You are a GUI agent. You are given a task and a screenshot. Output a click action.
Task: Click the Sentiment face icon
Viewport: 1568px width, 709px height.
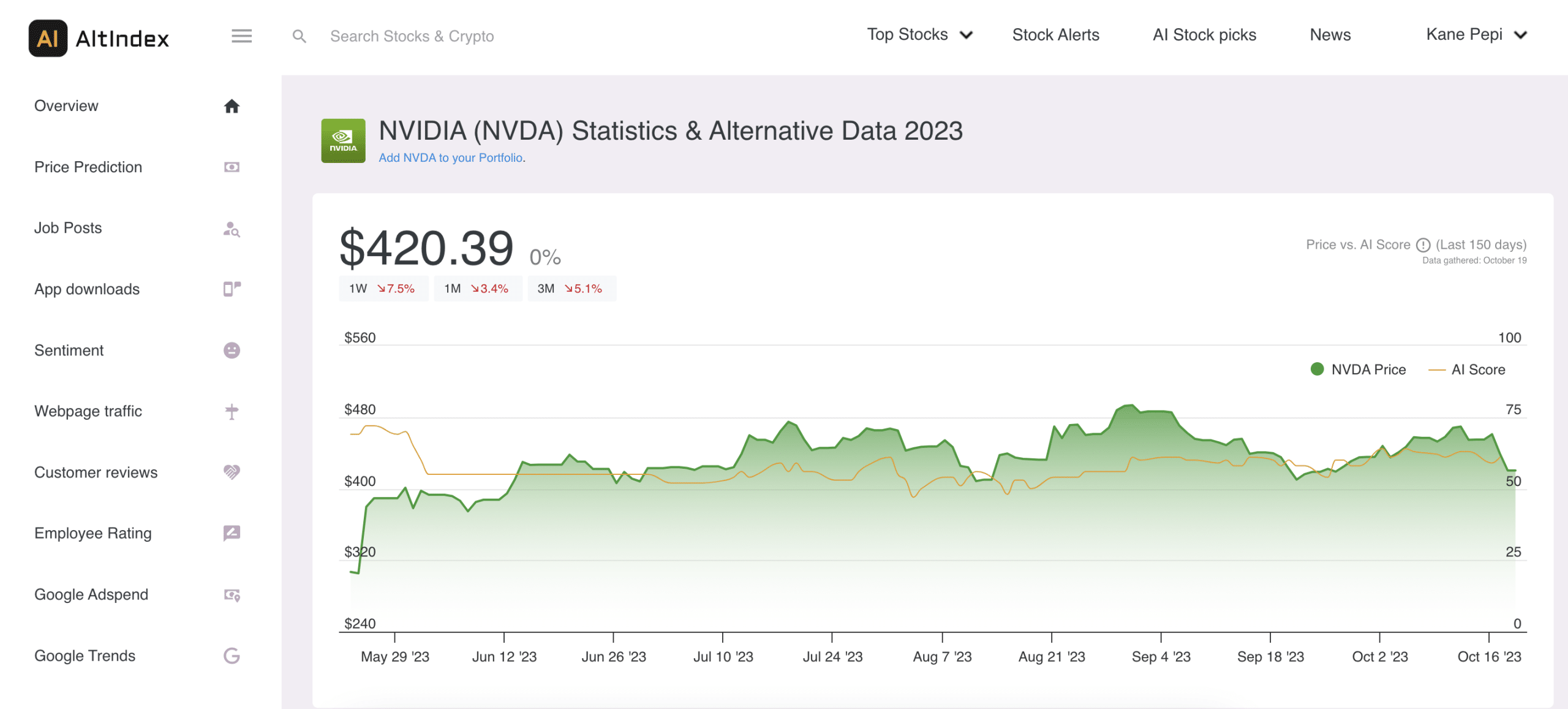[x=232, y=351]
